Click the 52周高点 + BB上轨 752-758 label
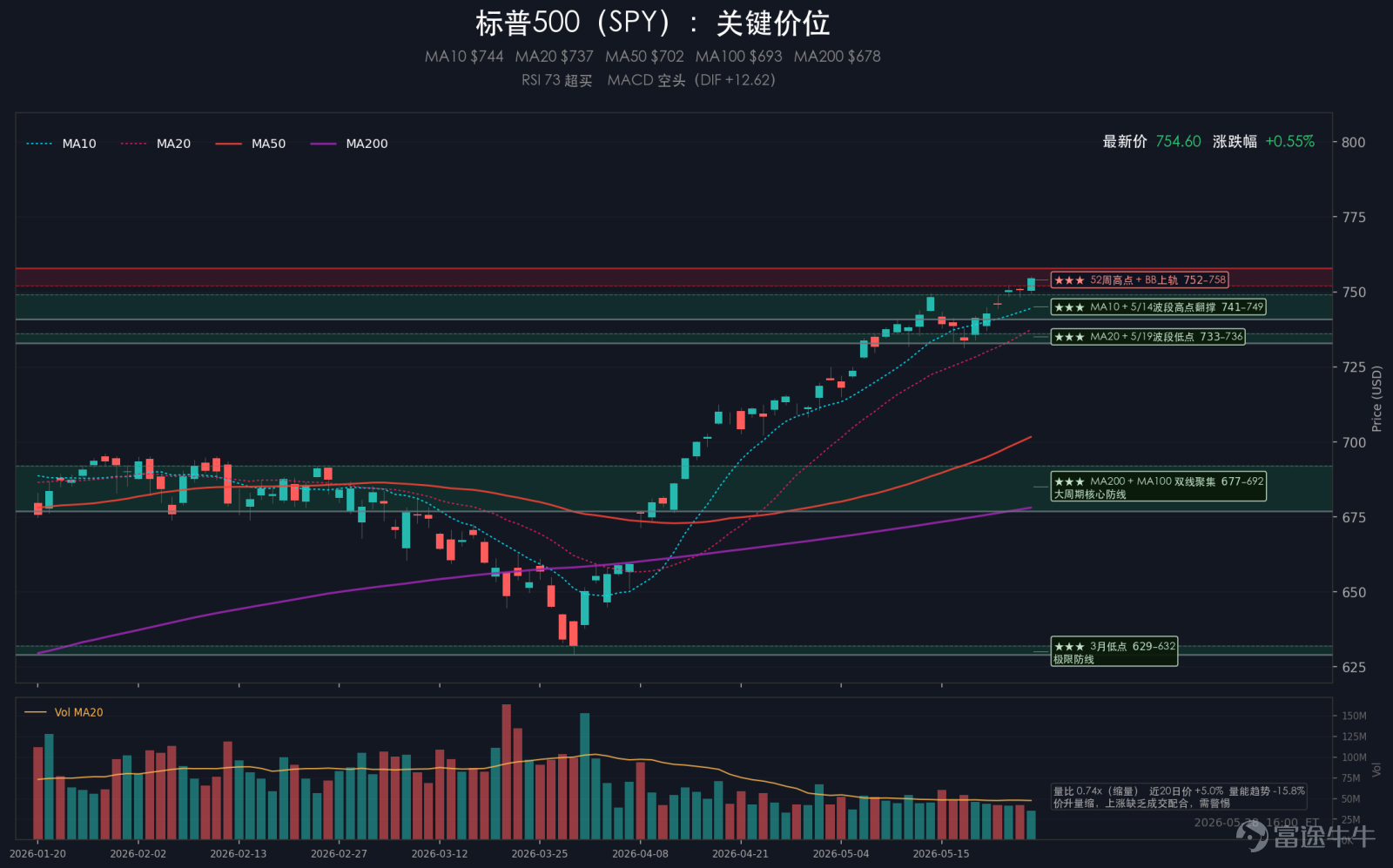Image resolution: width=1393 pixels, height=868 pixels. tap(1140, 280)
